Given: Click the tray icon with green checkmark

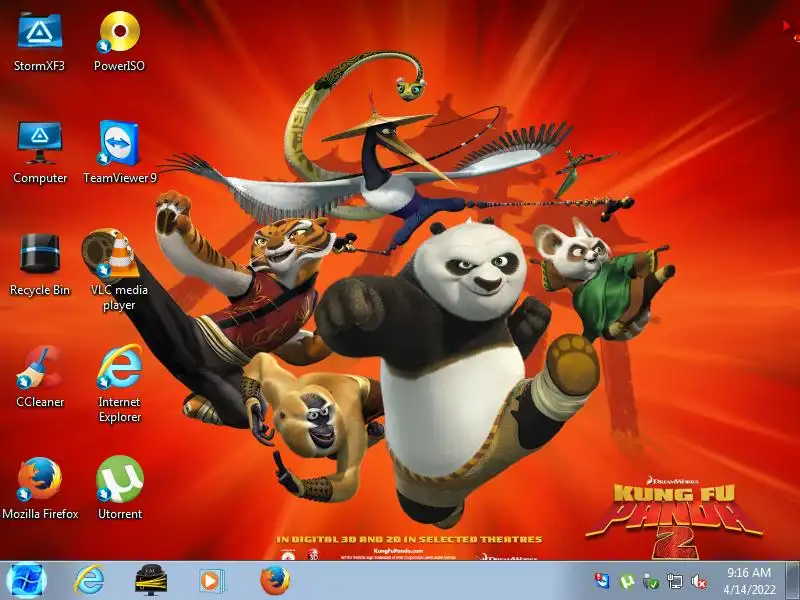Looking at the screenshot, I should 651,581.
